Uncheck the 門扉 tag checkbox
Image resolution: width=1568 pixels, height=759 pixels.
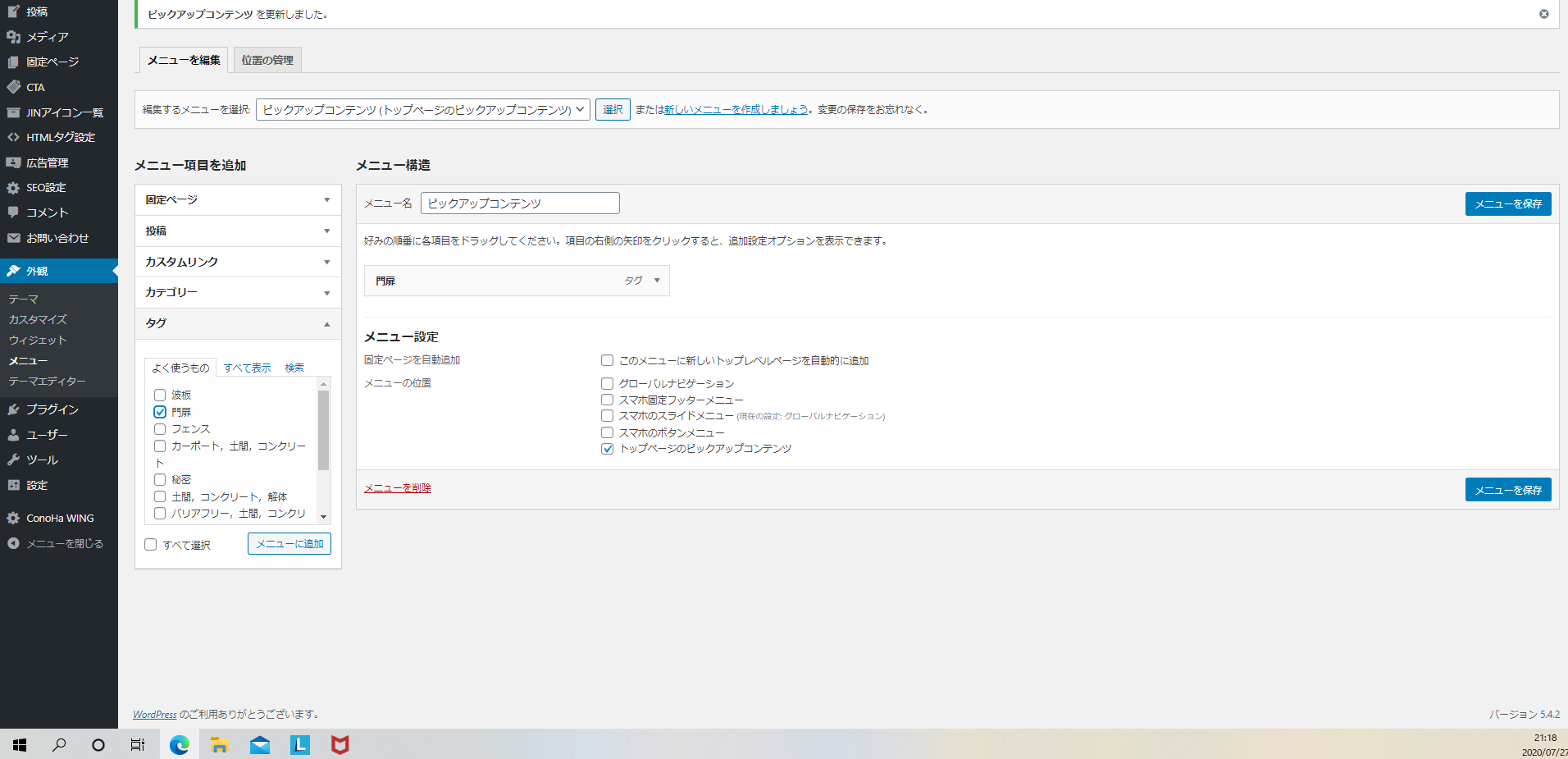[x=160, y=412]
